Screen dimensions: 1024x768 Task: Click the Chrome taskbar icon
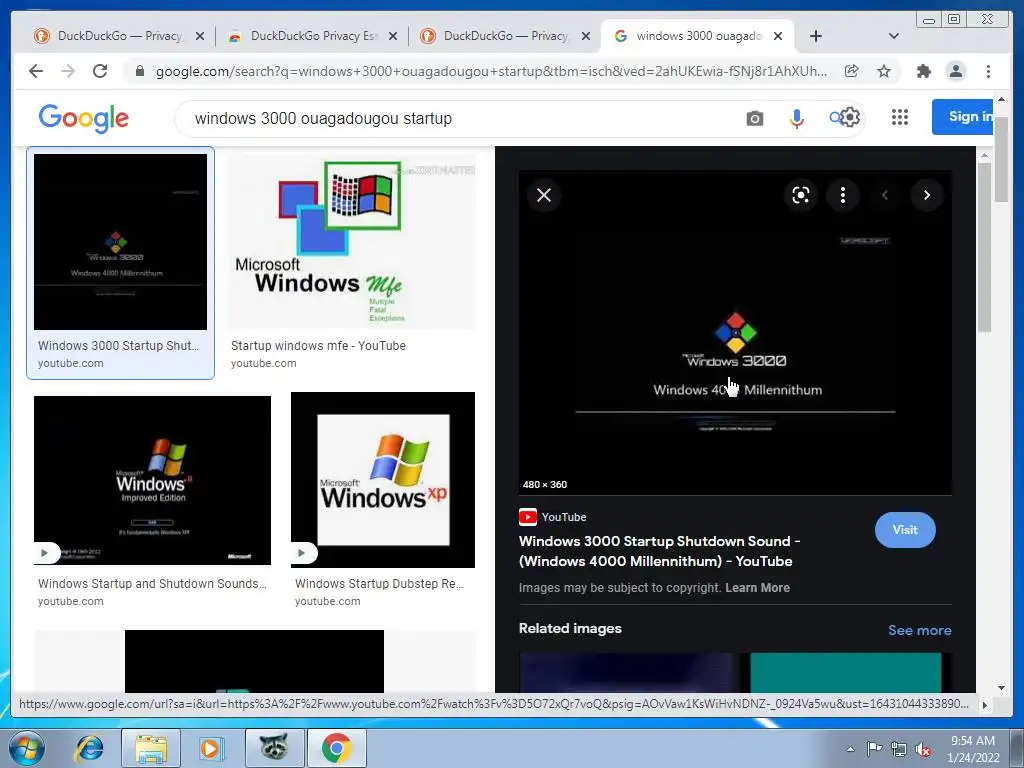336,748
